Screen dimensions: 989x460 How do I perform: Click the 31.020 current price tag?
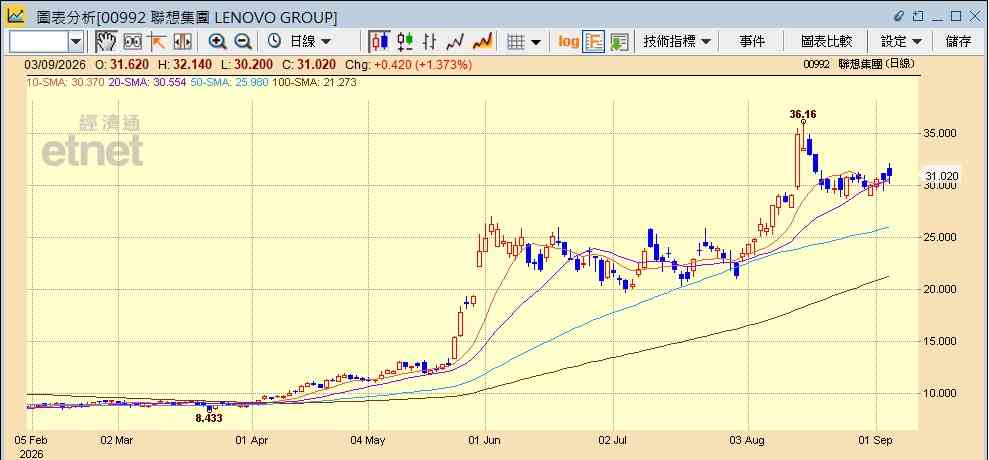click(941, 176)
